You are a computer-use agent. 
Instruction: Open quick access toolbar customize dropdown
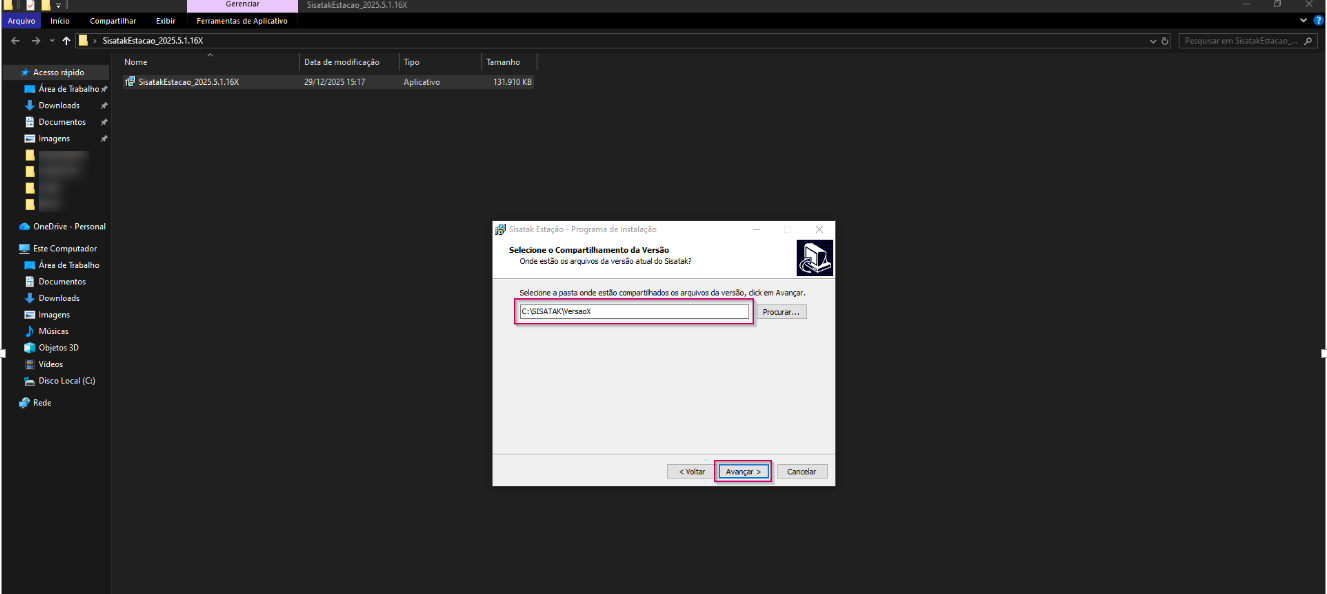click(59, 6)
